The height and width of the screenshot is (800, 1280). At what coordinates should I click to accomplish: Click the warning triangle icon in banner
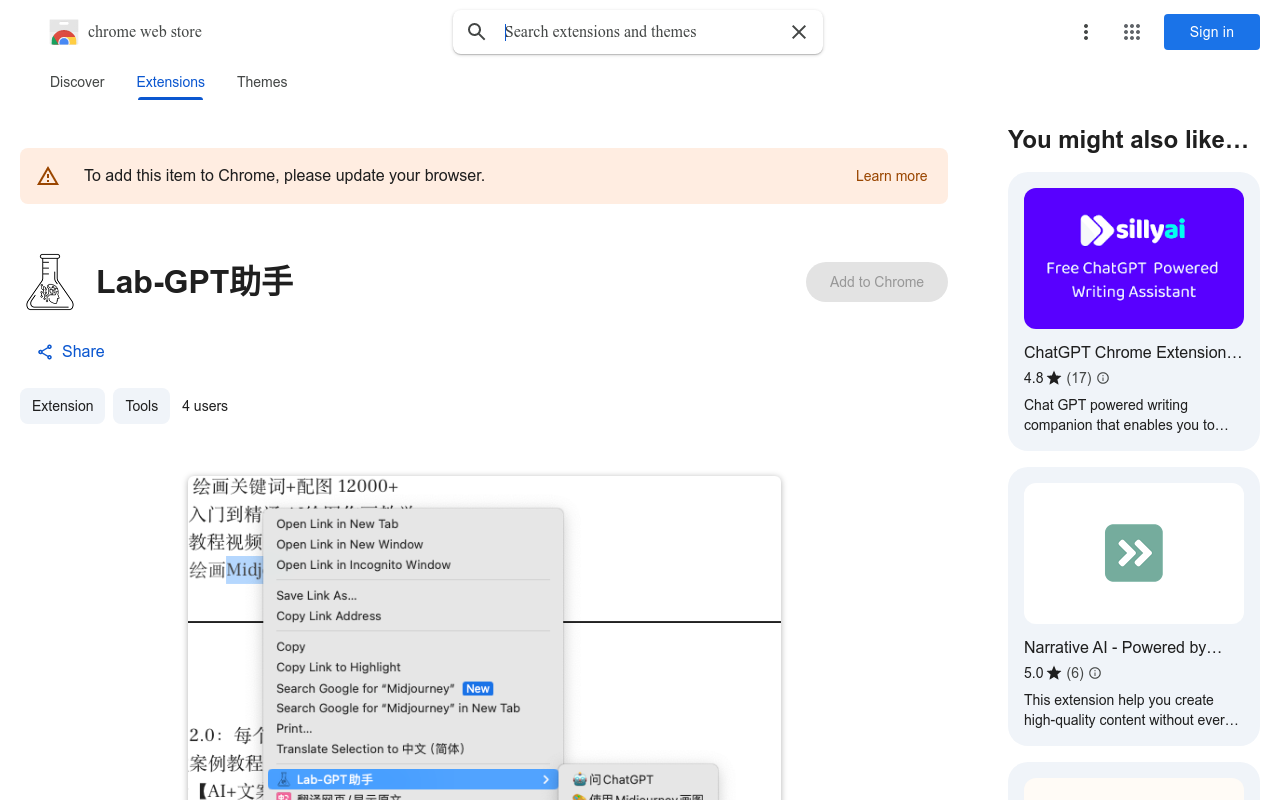click(48, 176)
